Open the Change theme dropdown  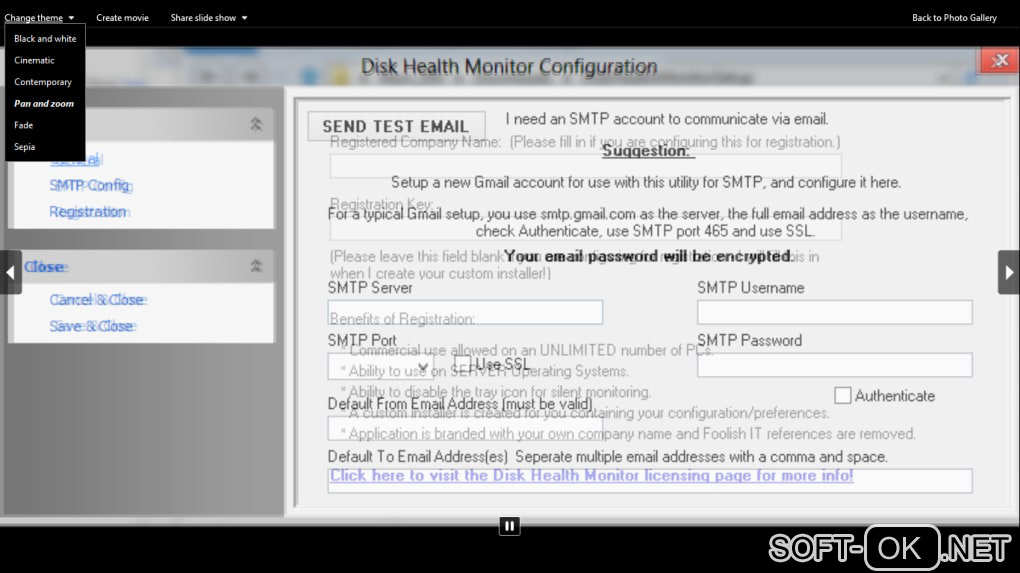[x=39, y=18]
